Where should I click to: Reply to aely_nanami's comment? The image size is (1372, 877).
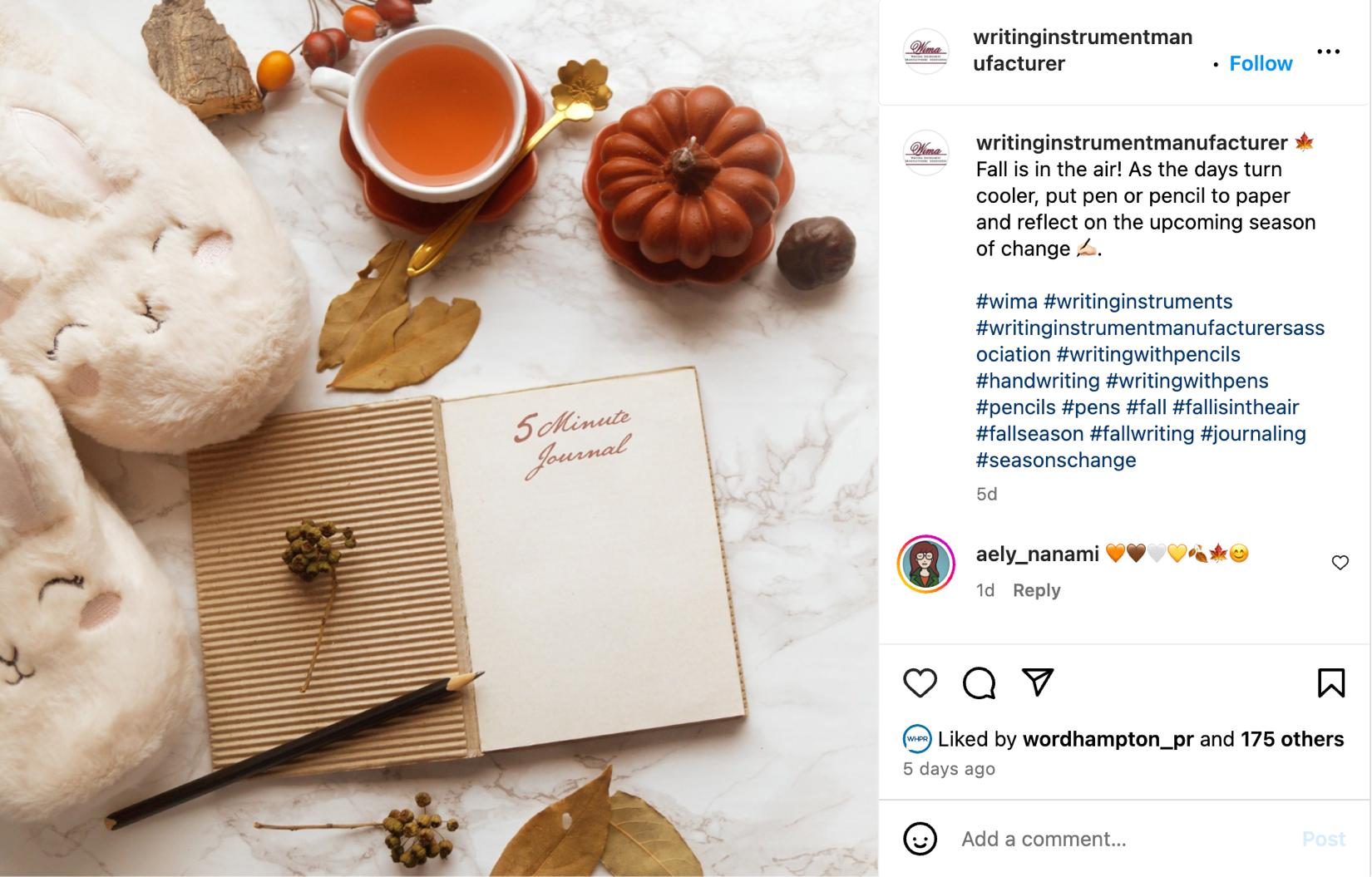[x=1036, y=590]
